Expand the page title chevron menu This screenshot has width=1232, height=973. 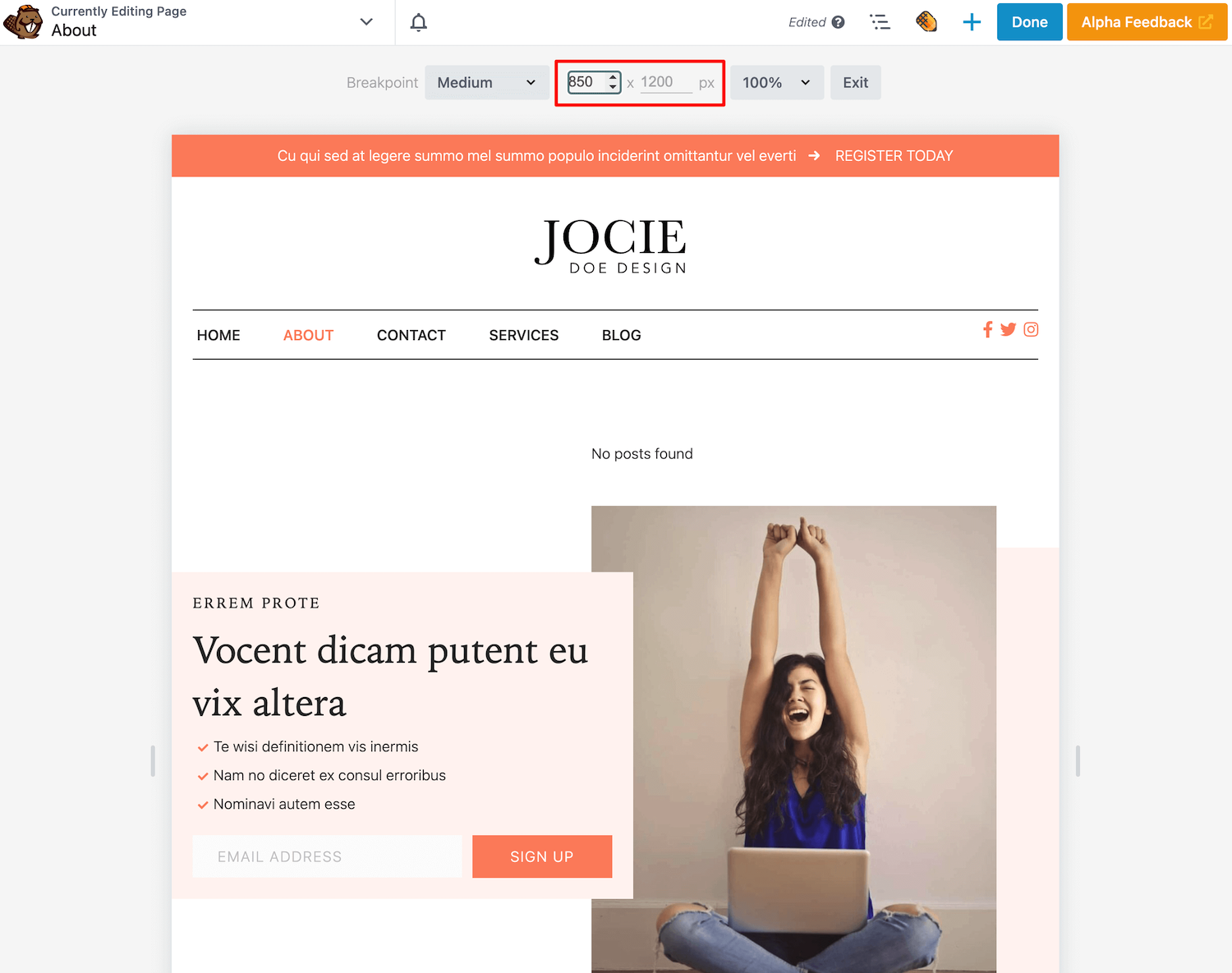366,22
